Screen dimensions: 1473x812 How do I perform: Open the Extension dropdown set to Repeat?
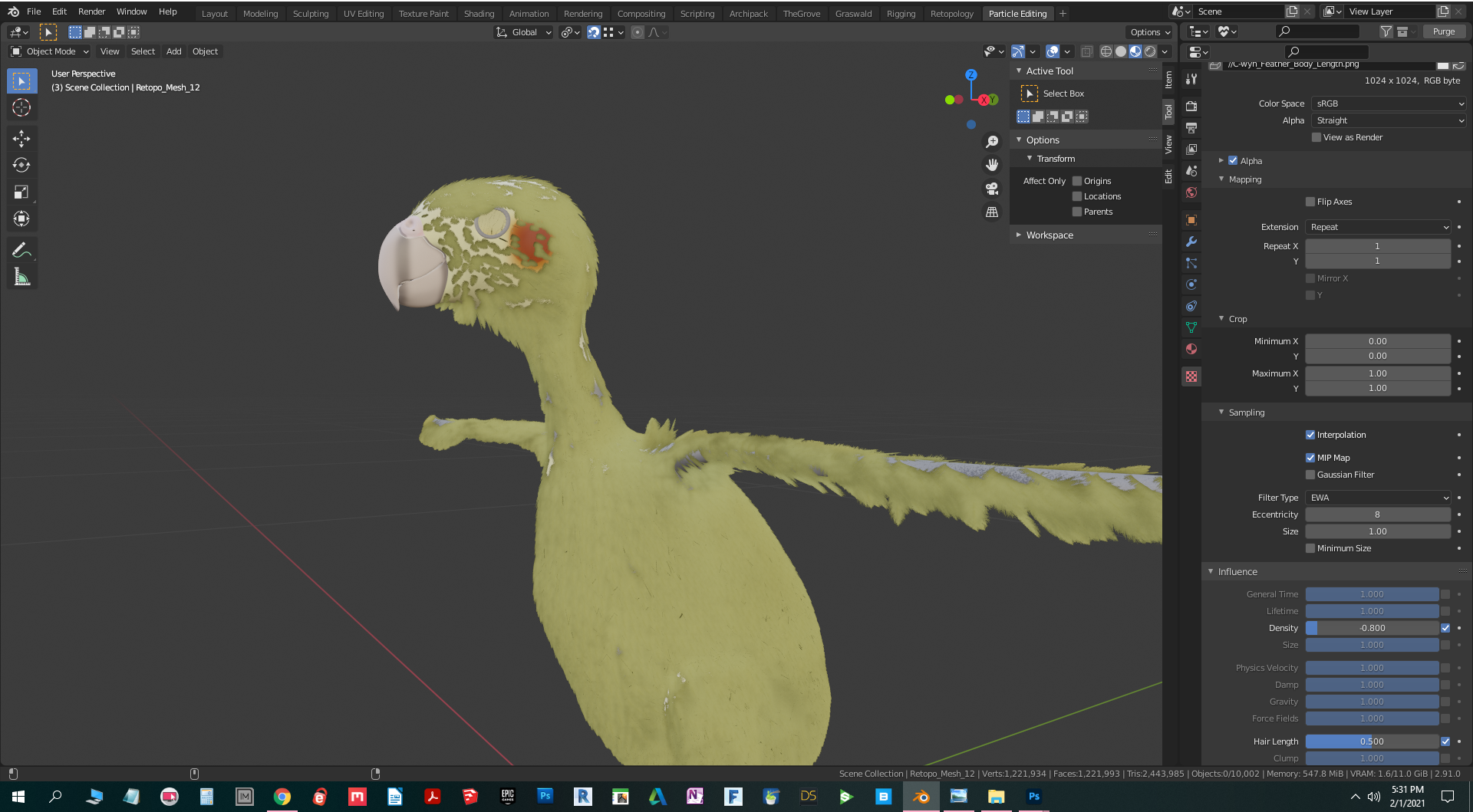point(1378,227)
